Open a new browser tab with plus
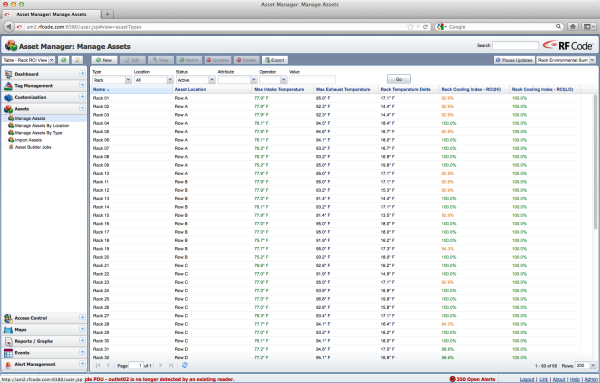 108,14
